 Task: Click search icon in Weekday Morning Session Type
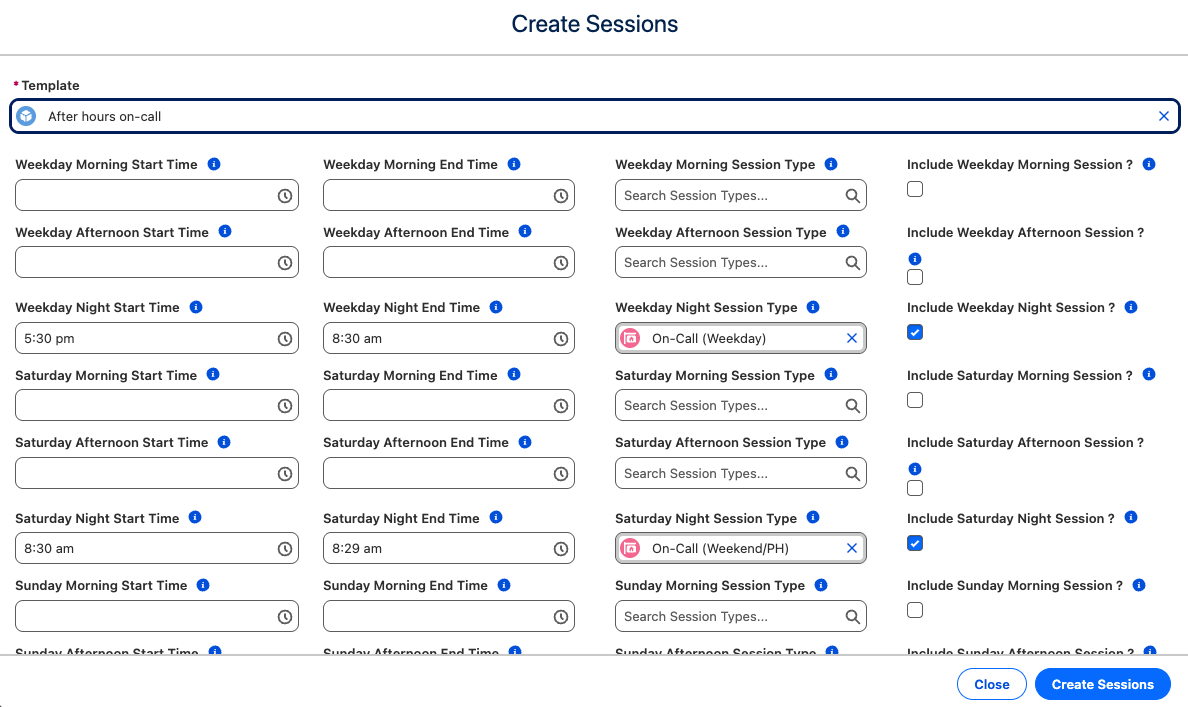click(852, 196)
